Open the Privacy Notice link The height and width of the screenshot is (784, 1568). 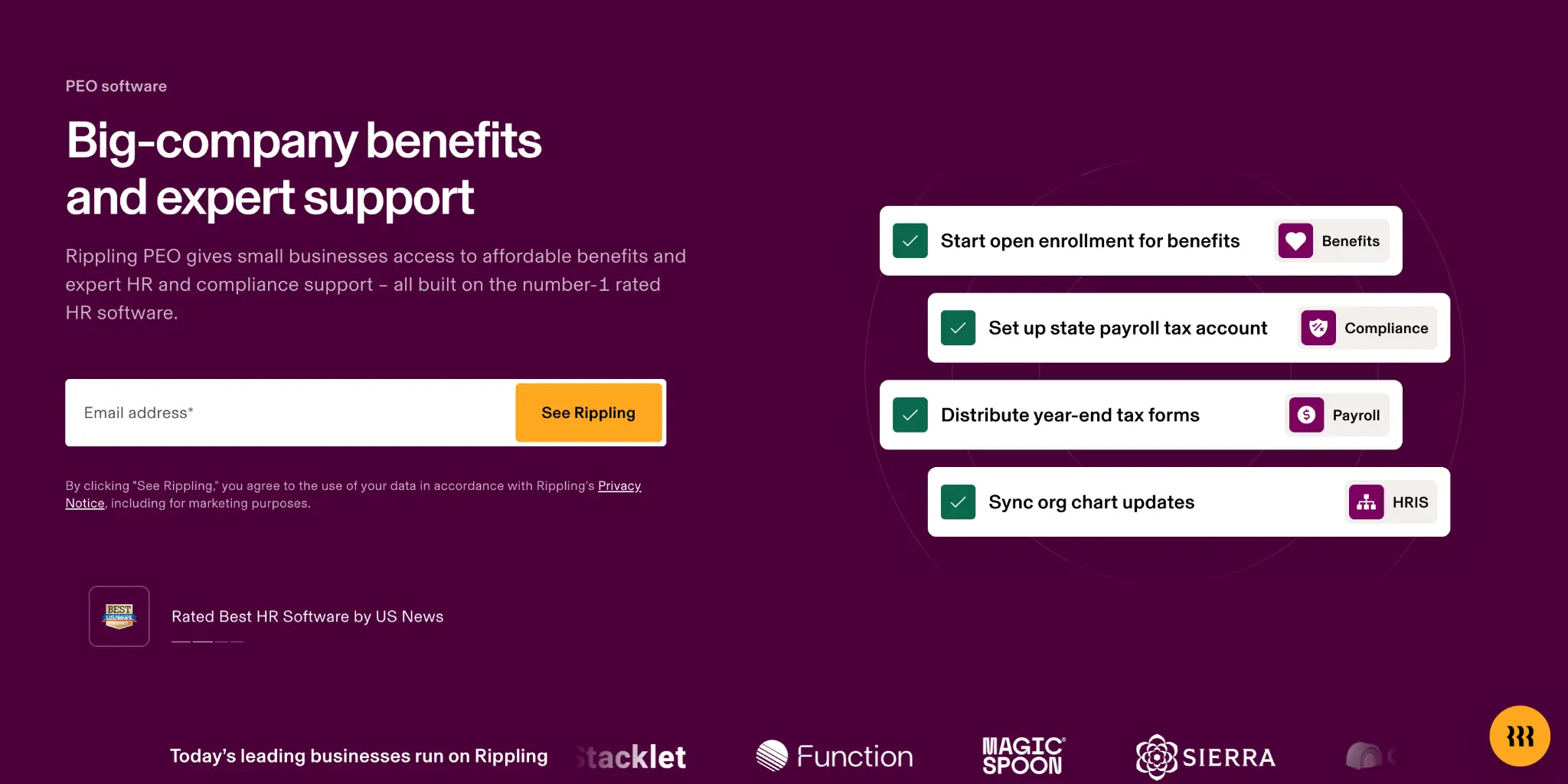pyautogui.click(x=353, y=495)
